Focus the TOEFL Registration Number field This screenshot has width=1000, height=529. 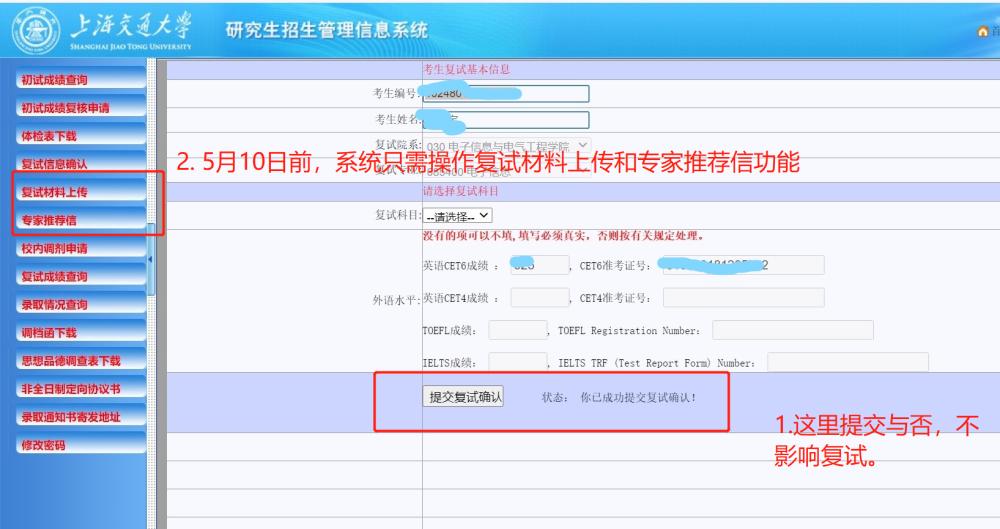[792, 330]
